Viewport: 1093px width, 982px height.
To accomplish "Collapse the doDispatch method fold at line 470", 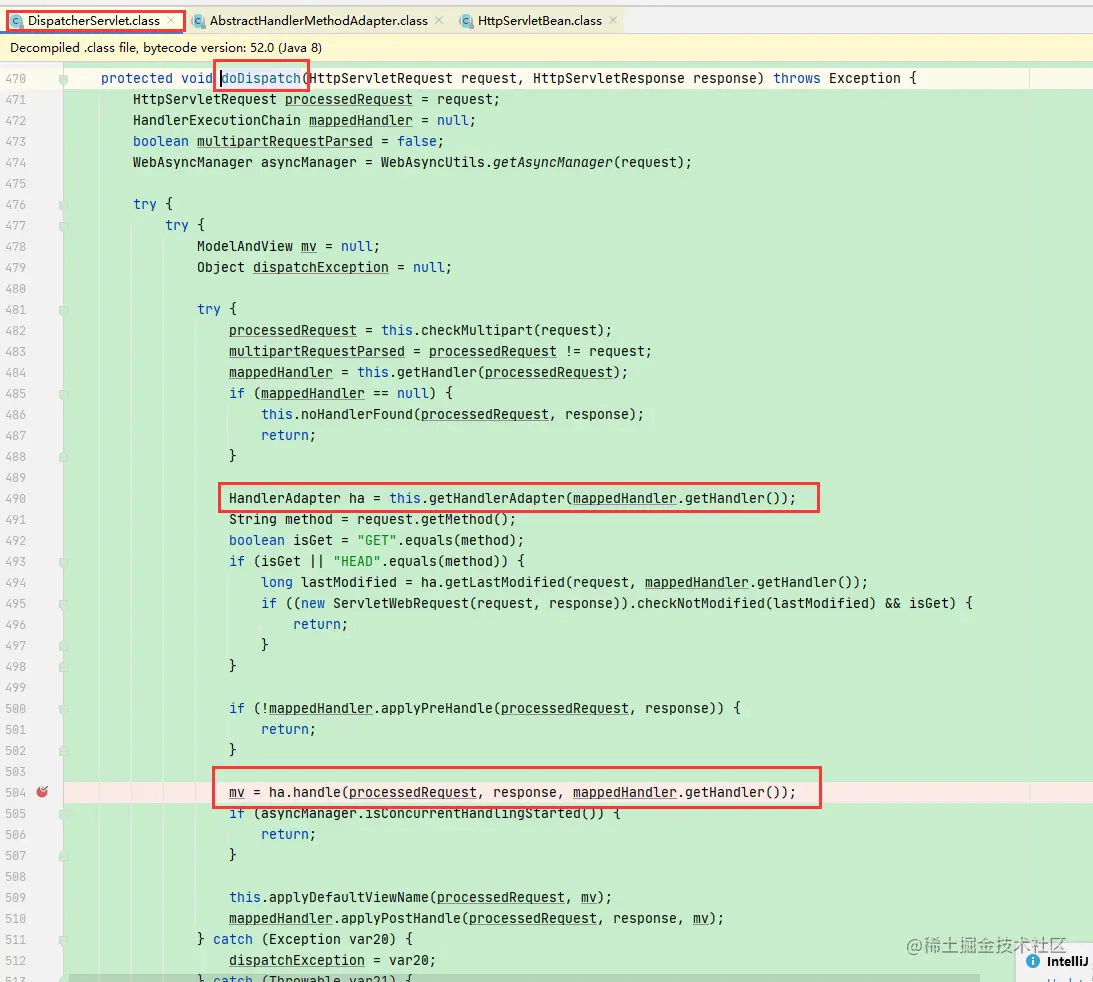I will tap(63, 79).
